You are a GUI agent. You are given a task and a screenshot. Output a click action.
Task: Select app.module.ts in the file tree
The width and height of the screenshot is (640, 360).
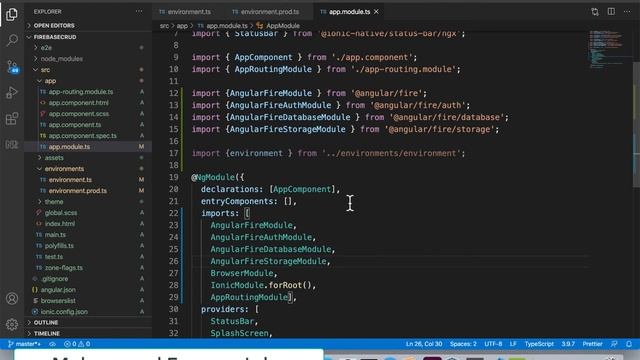69,147
